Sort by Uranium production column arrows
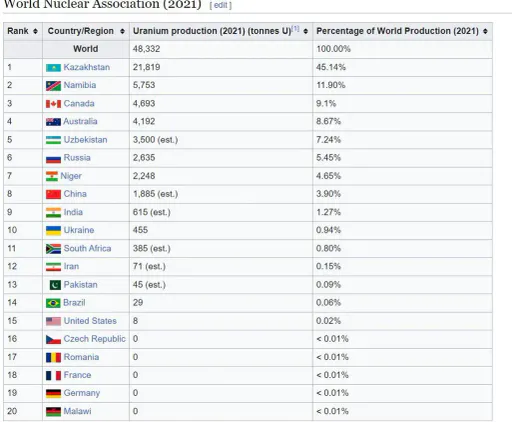 [x=306, y=31]
